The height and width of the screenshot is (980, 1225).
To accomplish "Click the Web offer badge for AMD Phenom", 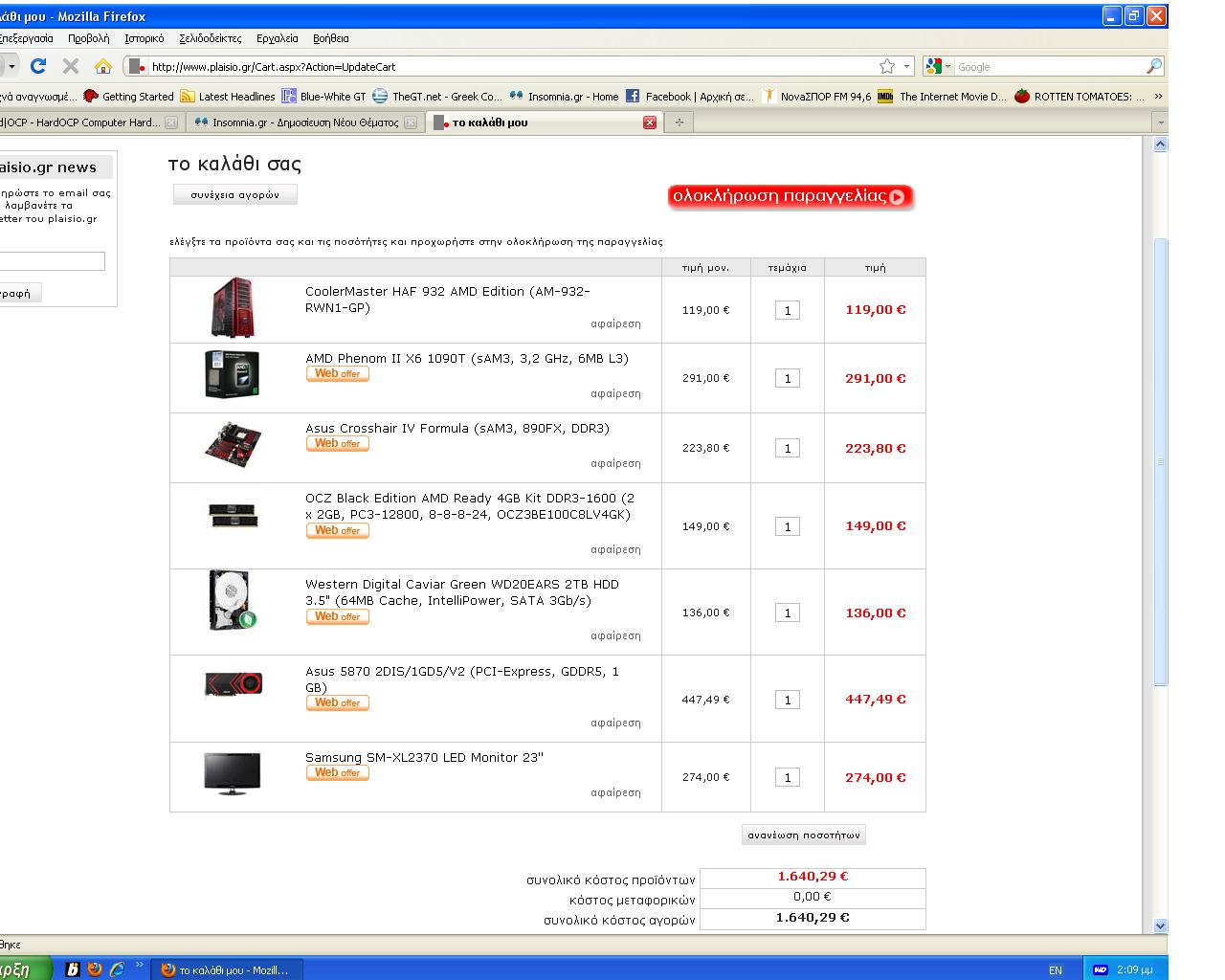I will (337, 374).
